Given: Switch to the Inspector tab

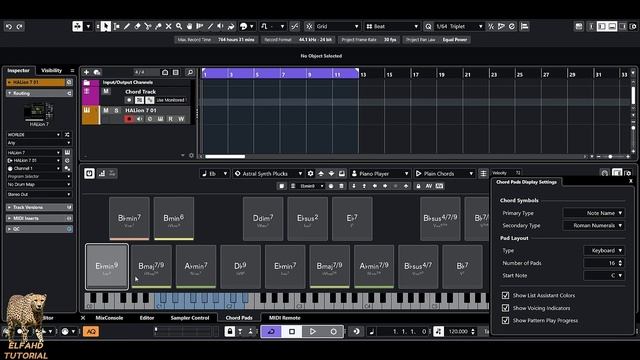Looking at the screenshot, I should tap(18, 71).
